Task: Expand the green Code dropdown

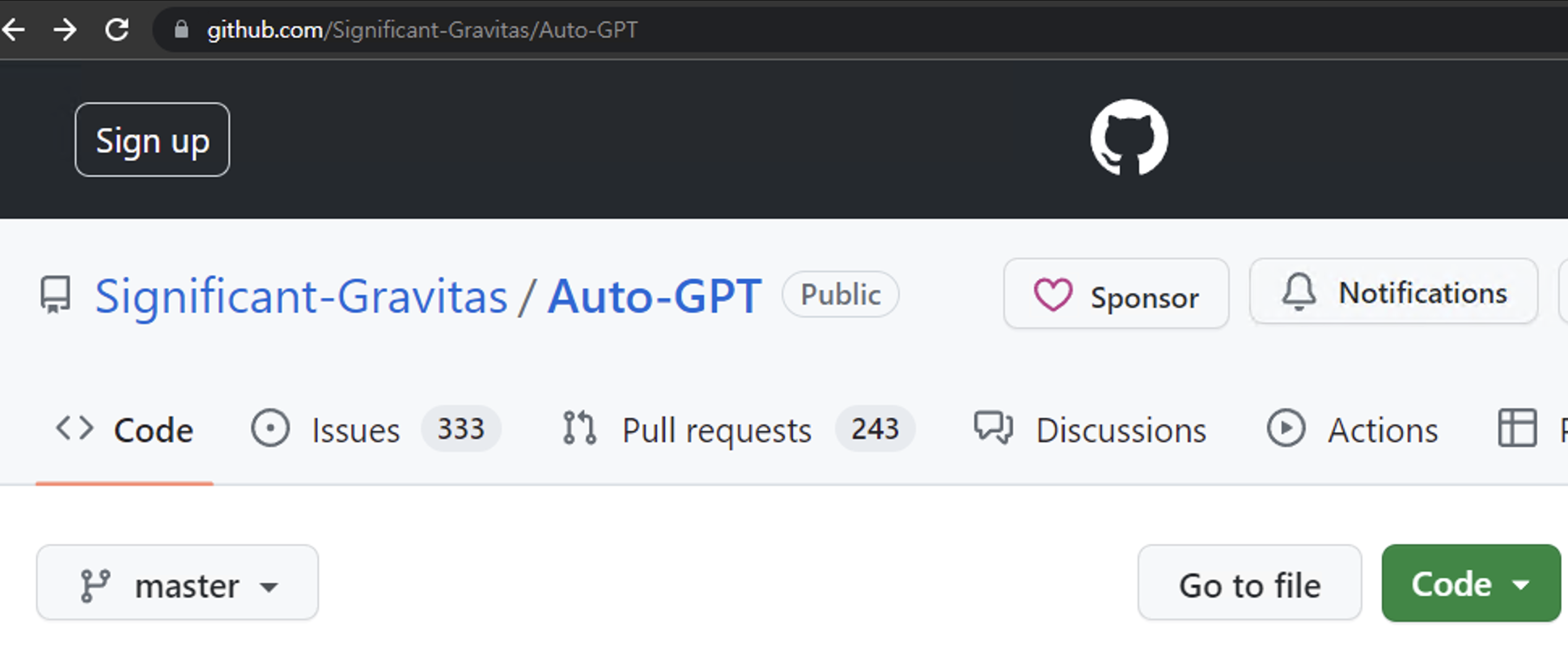Action: coord(1470,583)
